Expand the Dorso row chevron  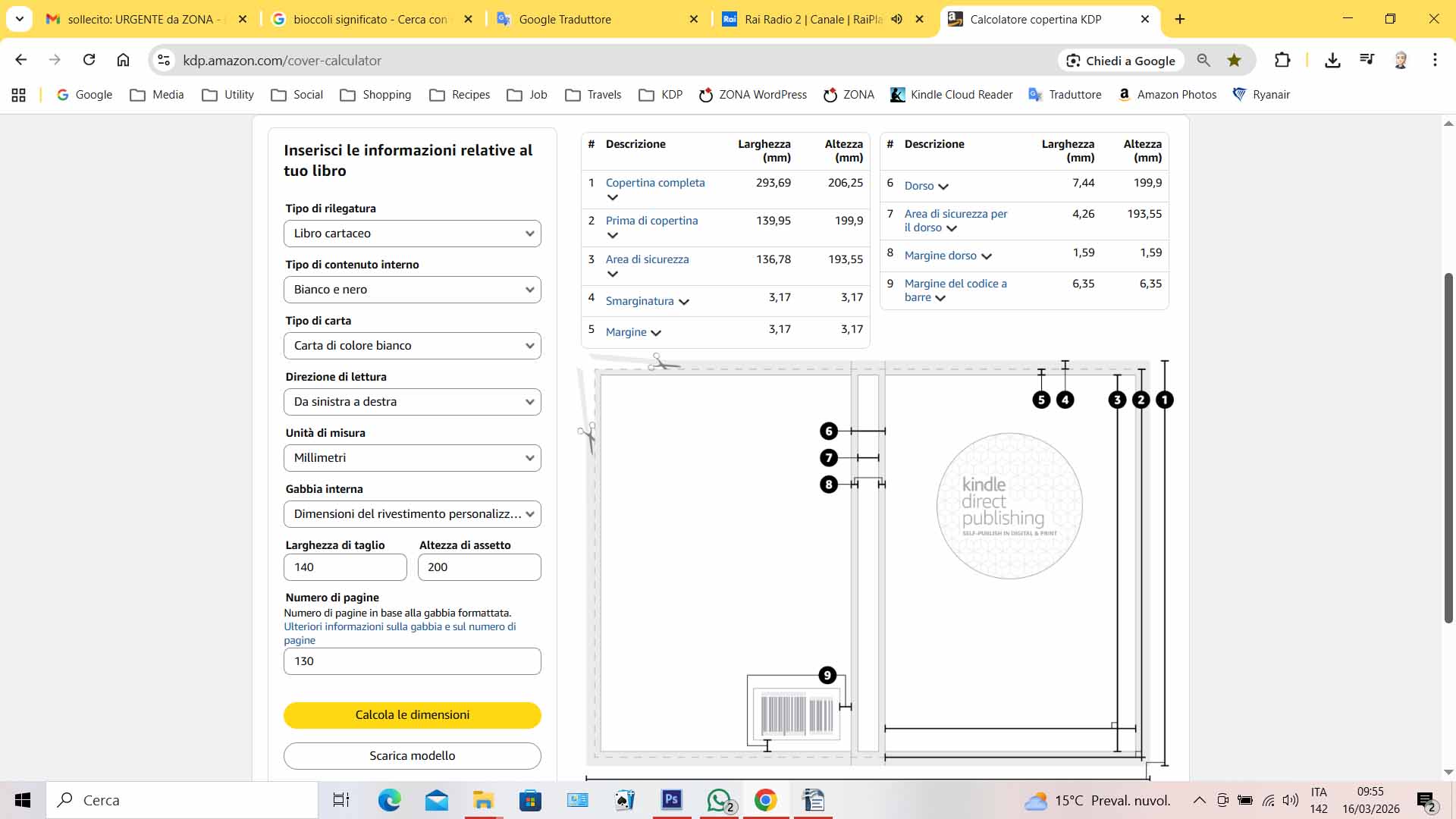pos(943,187)
